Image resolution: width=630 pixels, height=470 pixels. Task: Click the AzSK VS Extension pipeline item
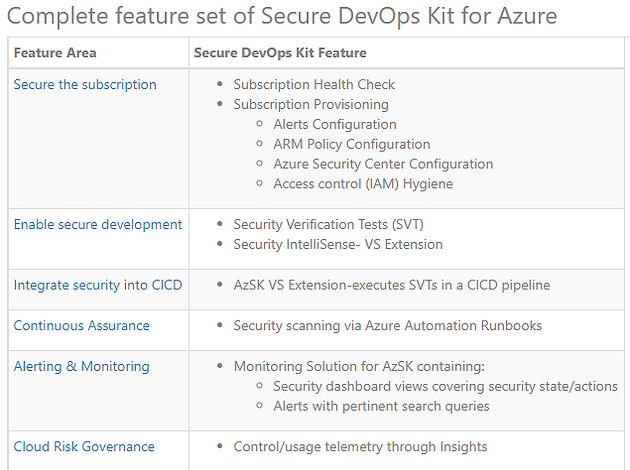point(392,285)
